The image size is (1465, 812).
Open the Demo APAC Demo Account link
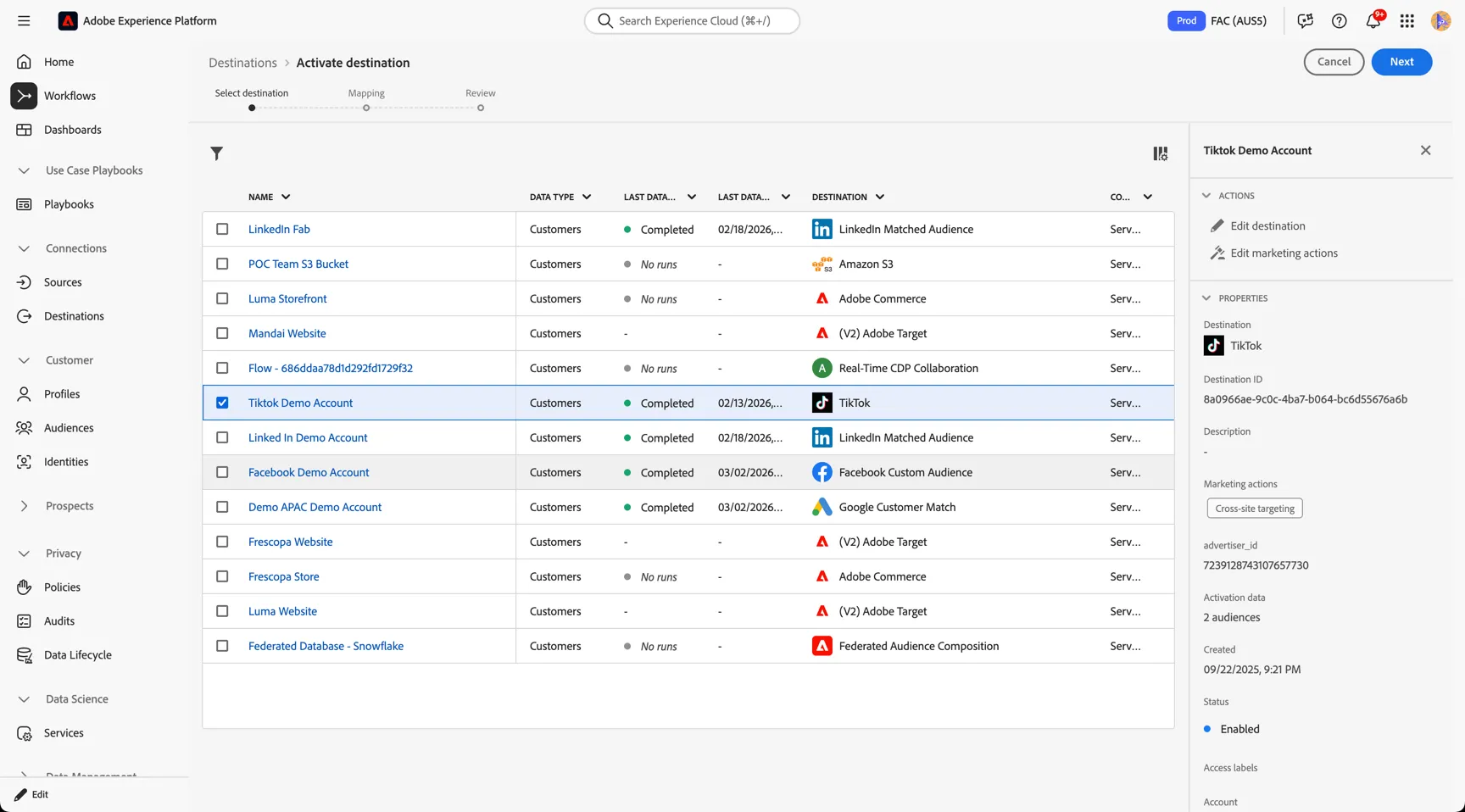pyautogui.click(x=315, y=507)
